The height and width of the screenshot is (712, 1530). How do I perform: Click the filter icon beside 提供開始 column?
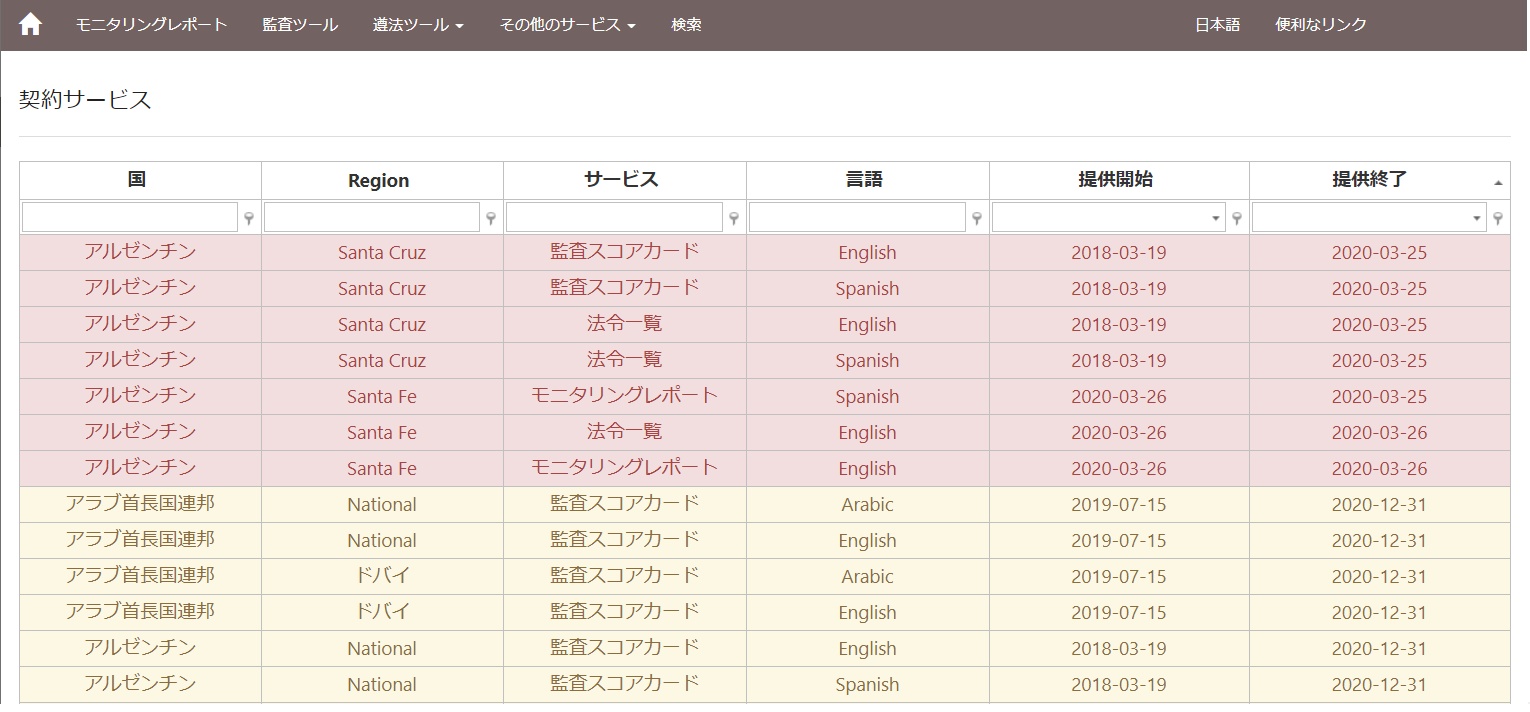tap(1237, 218)
